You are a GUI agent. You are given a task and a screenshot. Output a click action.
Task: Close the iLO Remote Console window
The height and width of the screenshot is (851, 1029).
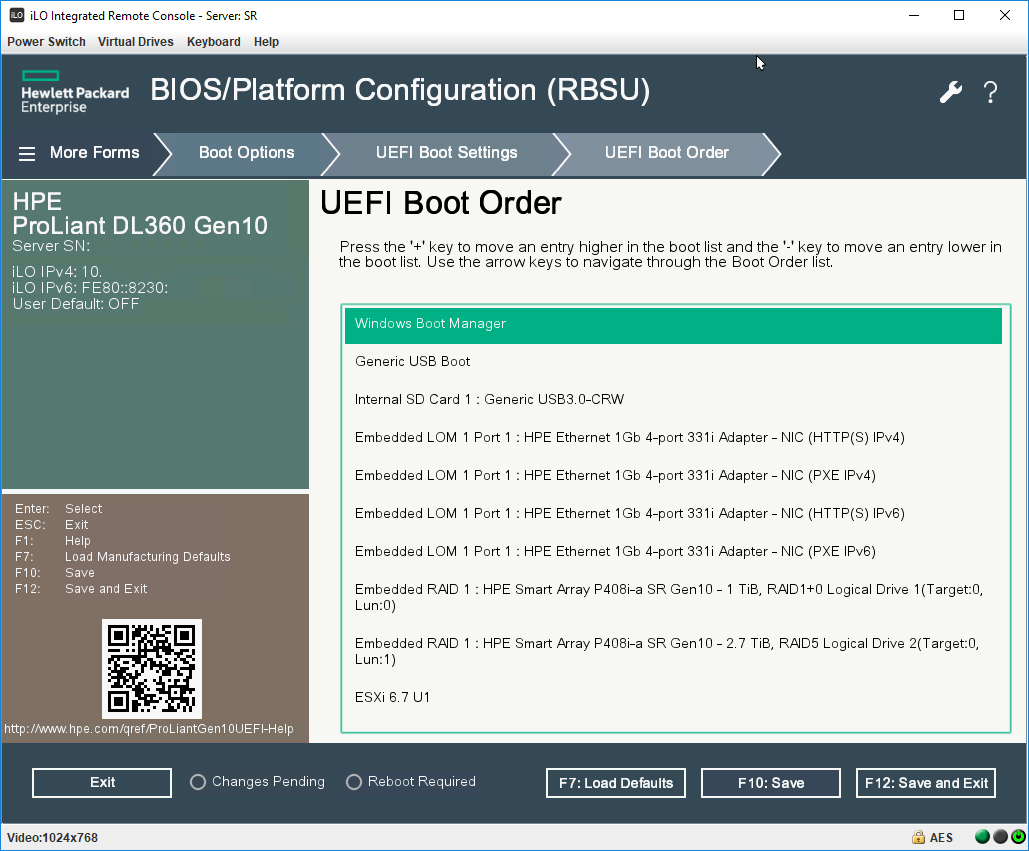click(x=1005, y=15)
